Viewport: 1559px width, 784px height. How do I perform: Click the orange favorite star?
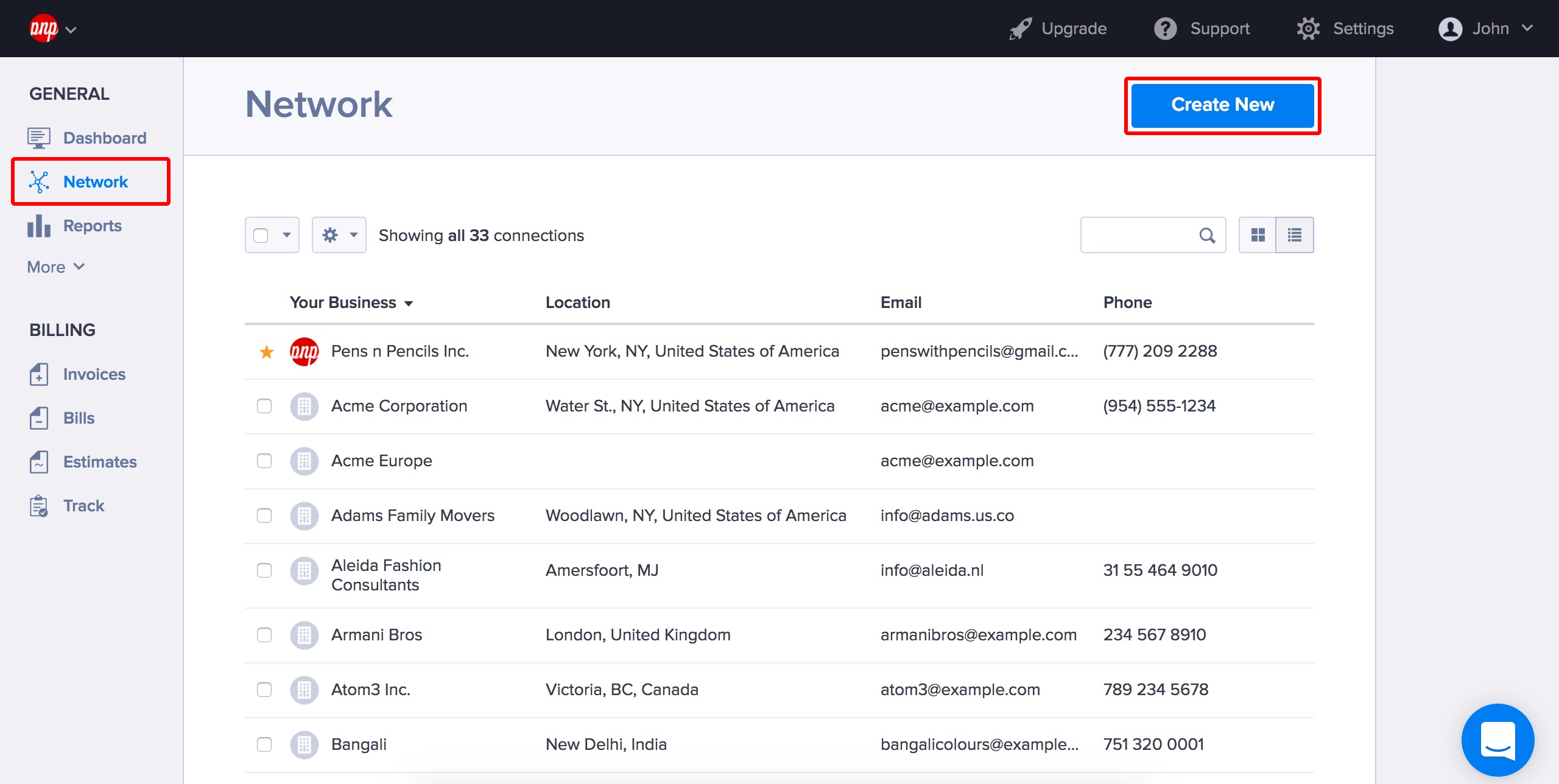[267, 352]
